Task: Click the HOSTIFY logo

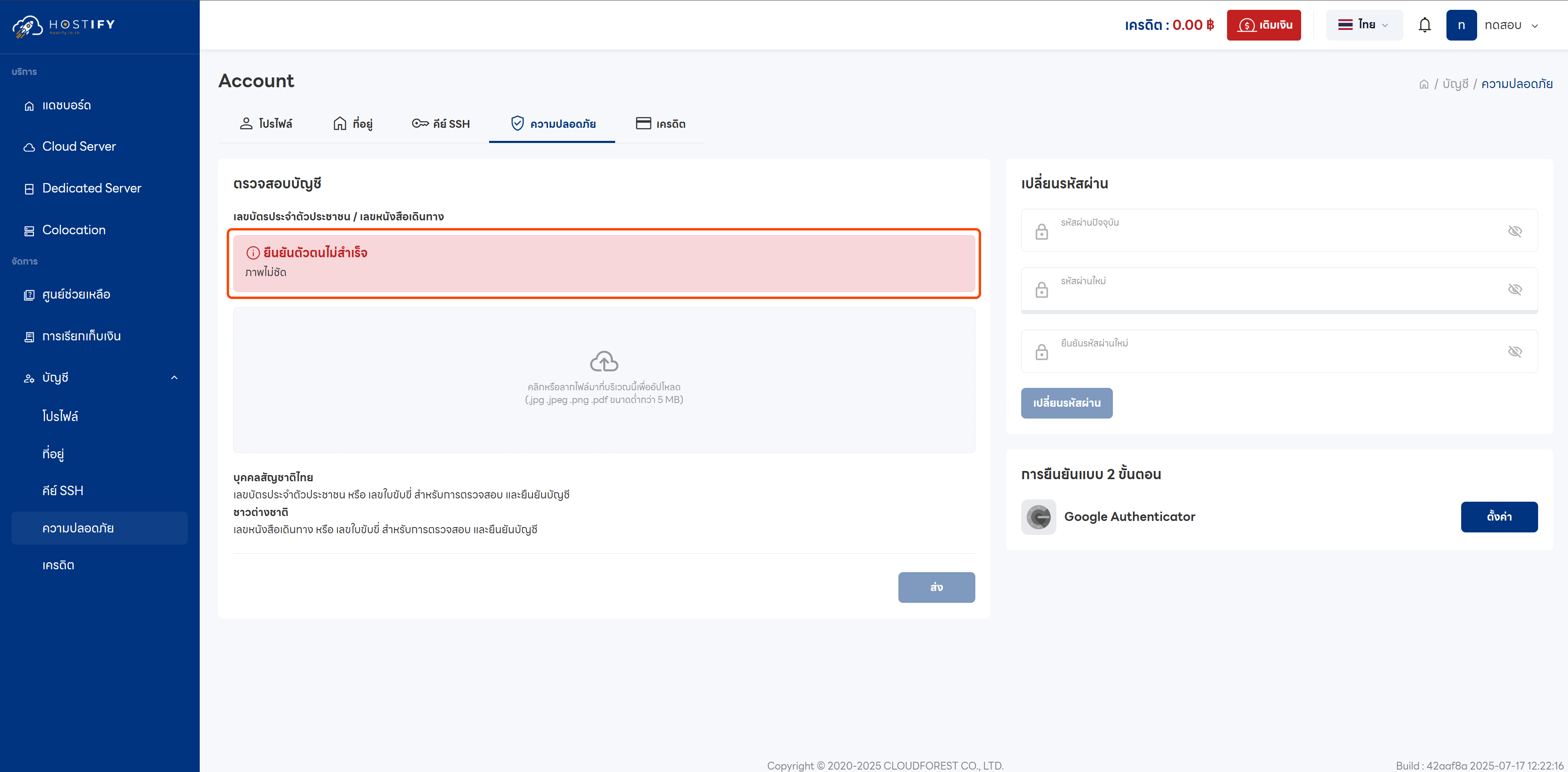Action: pyautogui.click(x=64, y=25)
